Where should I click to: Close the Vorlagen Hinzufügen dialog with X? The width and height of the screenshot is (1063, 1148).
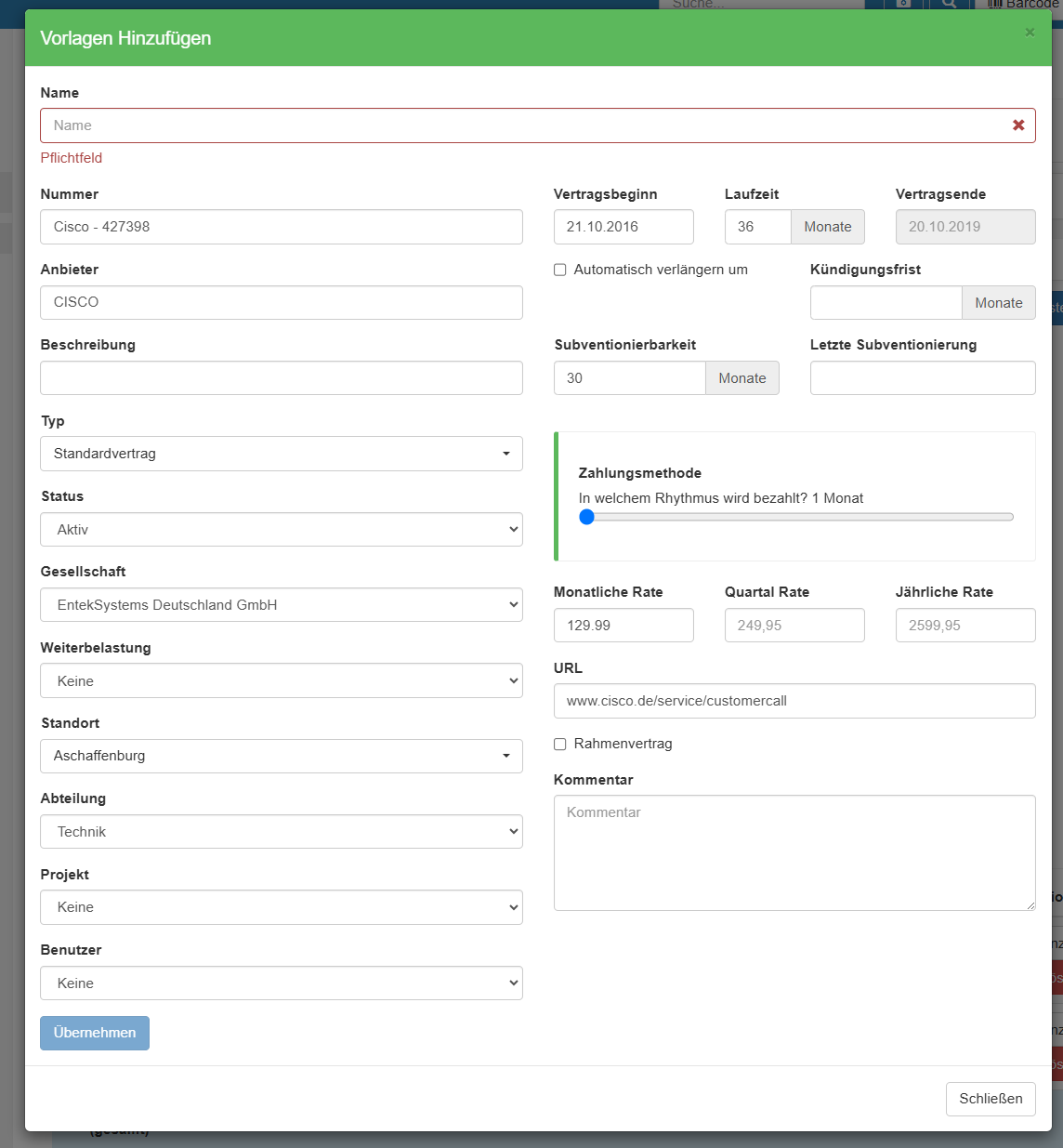click(x=1030, y=33)
